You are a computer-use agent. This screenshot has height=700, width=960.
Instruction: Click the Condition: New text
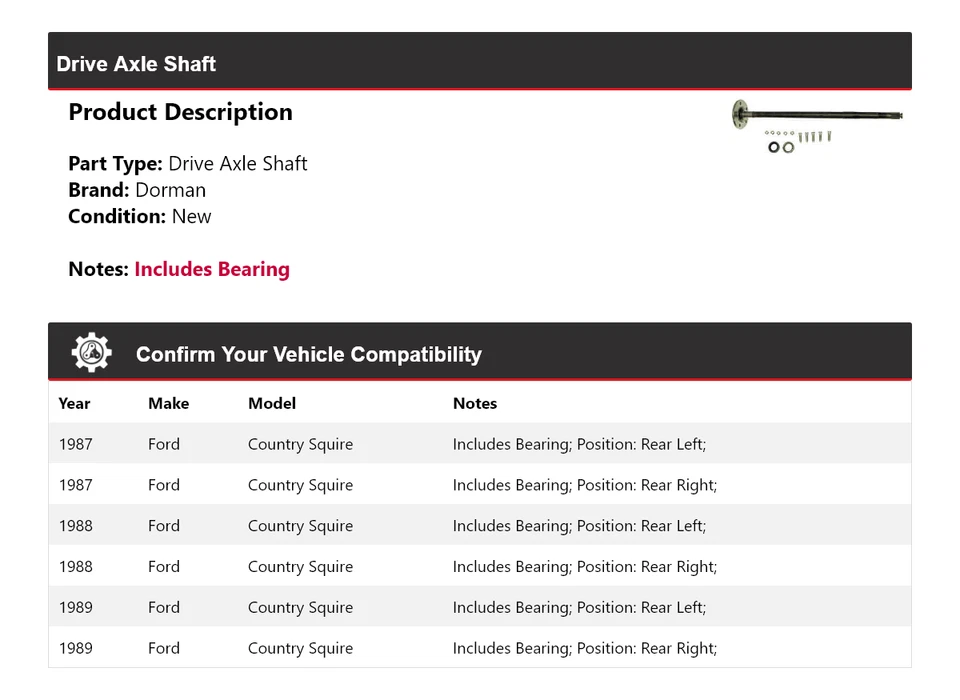point(140,216)
